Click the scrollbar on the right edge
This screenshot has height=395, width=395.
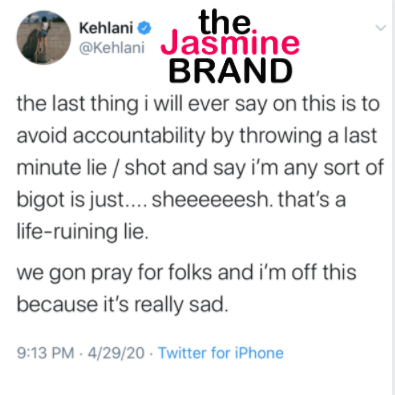pyautogui.click(x=393, y=197)
